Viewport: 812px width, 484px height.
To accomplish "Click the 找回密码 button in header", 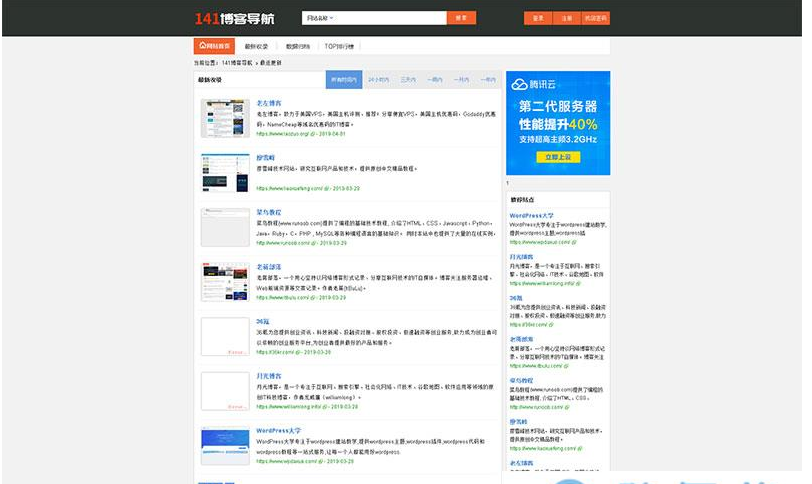I will [x=596, y=18].
